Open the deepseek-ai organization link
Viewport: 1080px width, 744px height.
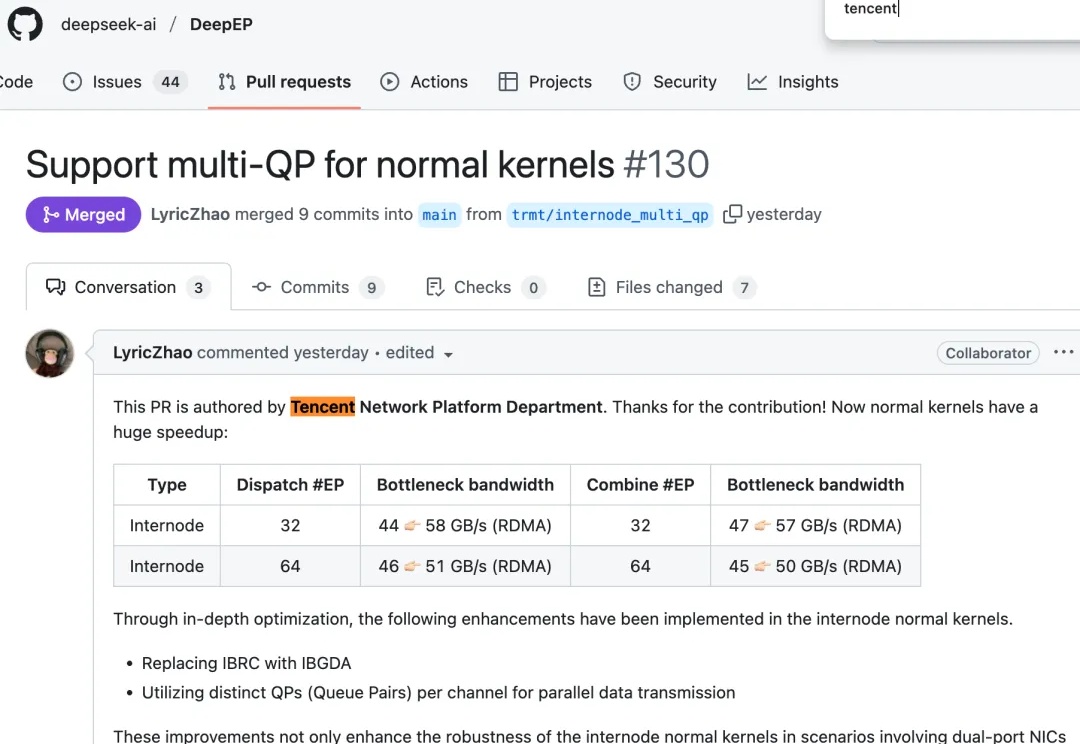pyautogui.click(x=108, y=24)
